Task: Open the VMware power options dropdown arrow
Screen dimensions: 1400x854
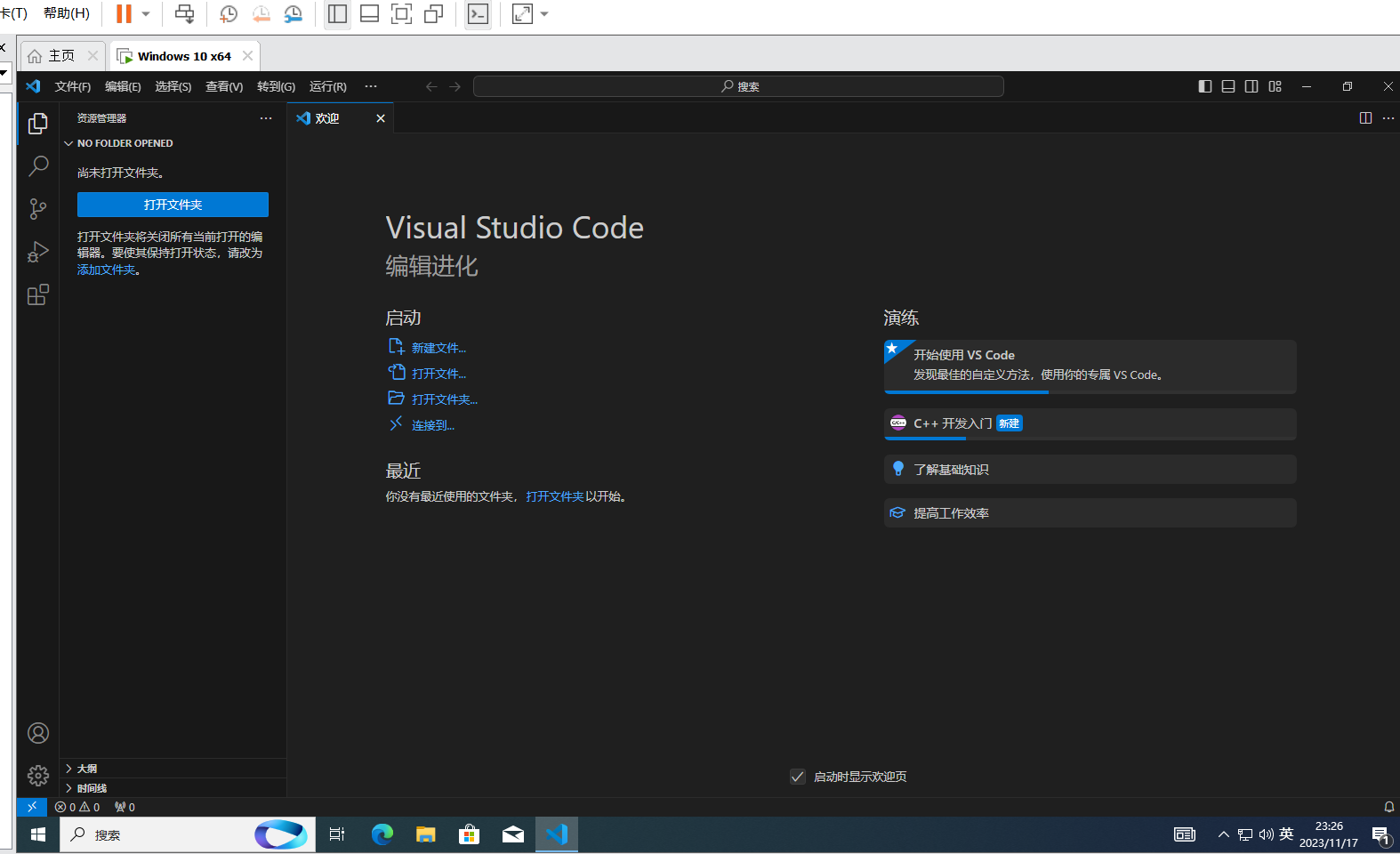Action: point(146,14)
